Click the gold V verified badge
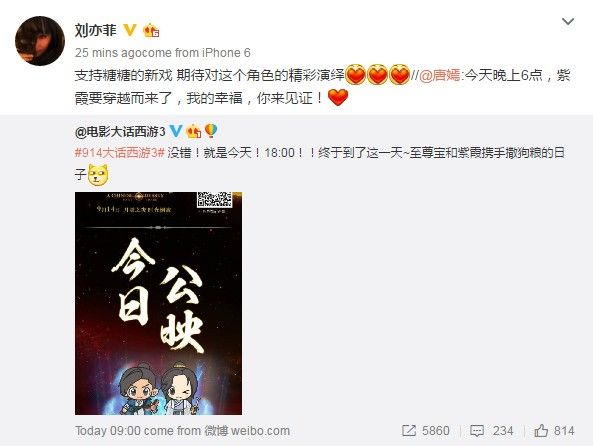This screenshot has height=446, width=593. 130,30
